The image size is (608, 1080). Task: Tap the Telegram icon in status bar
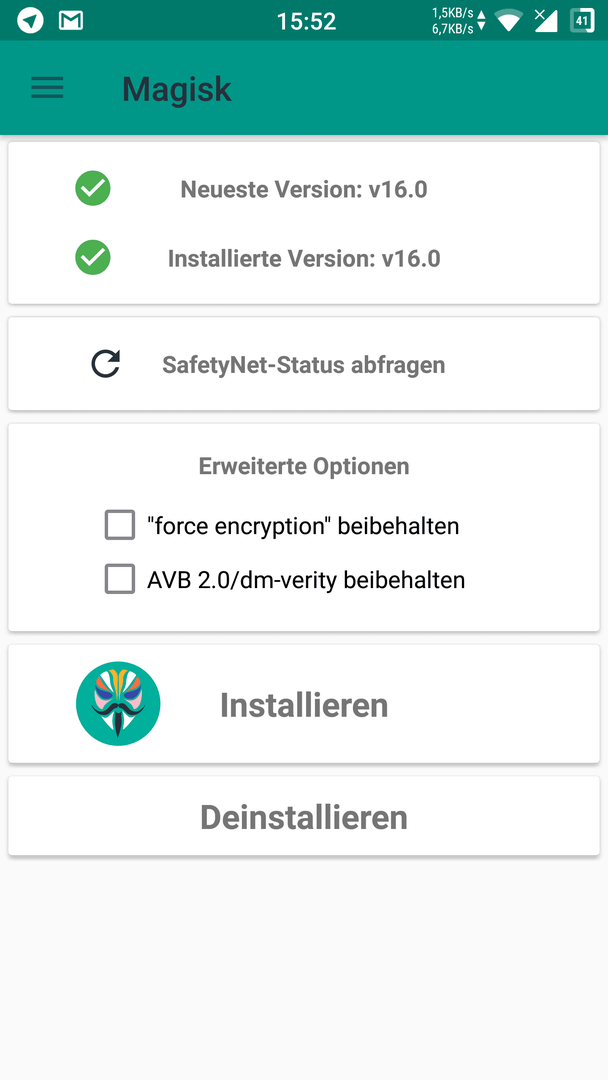coord(30,21)
